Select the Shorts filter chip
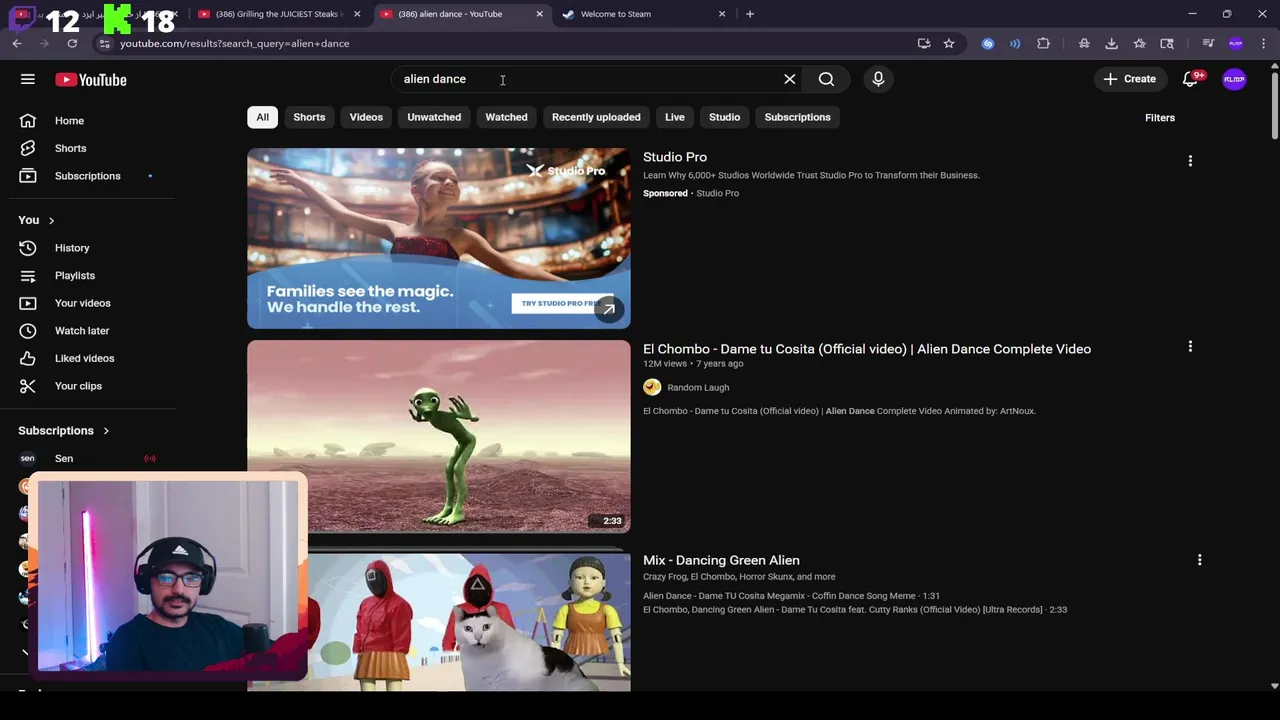The height and width of the screenshot is (720, 1280). click(309, 117)
